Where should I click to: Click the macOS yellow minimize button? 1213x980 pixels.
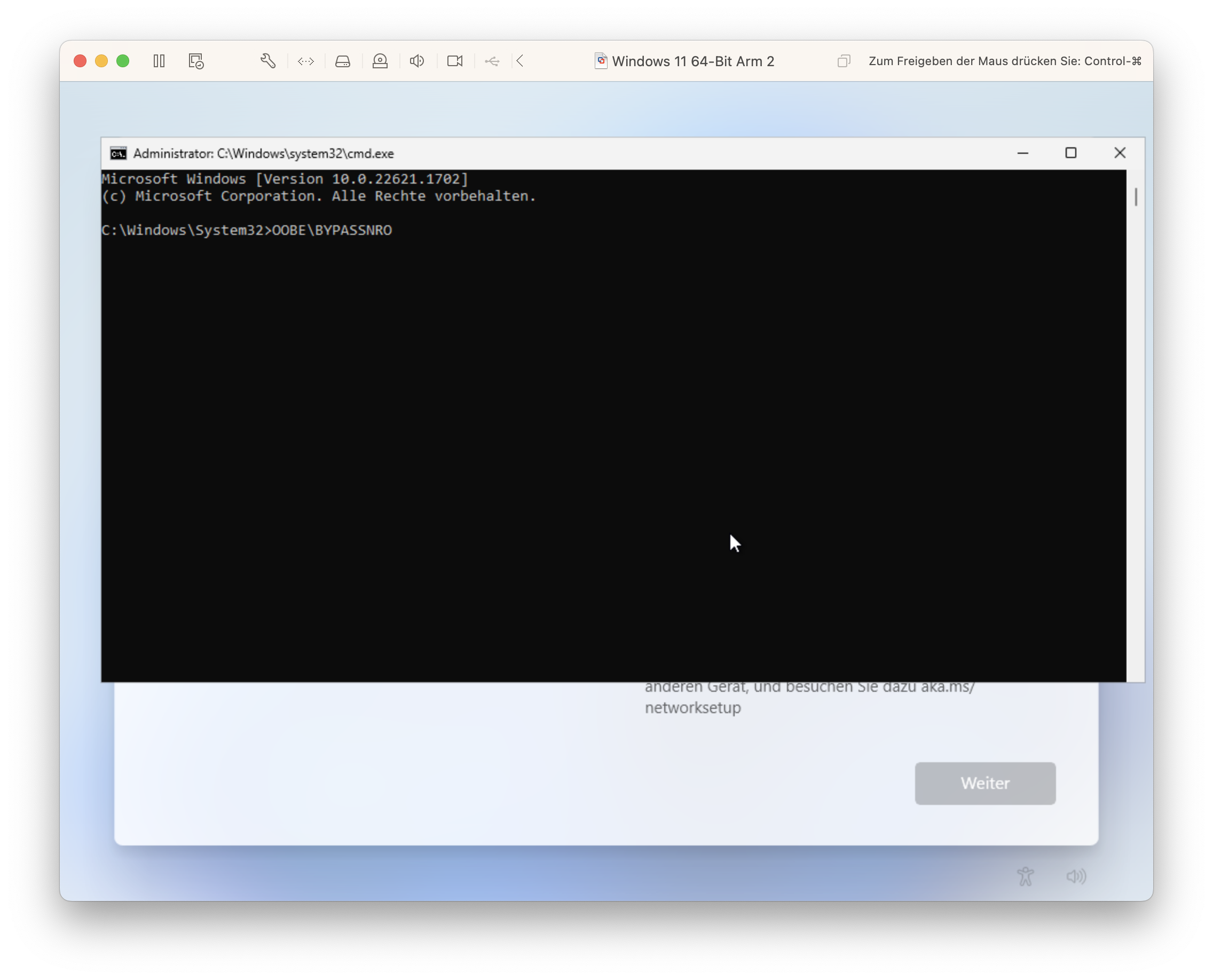tap(101, 61)
